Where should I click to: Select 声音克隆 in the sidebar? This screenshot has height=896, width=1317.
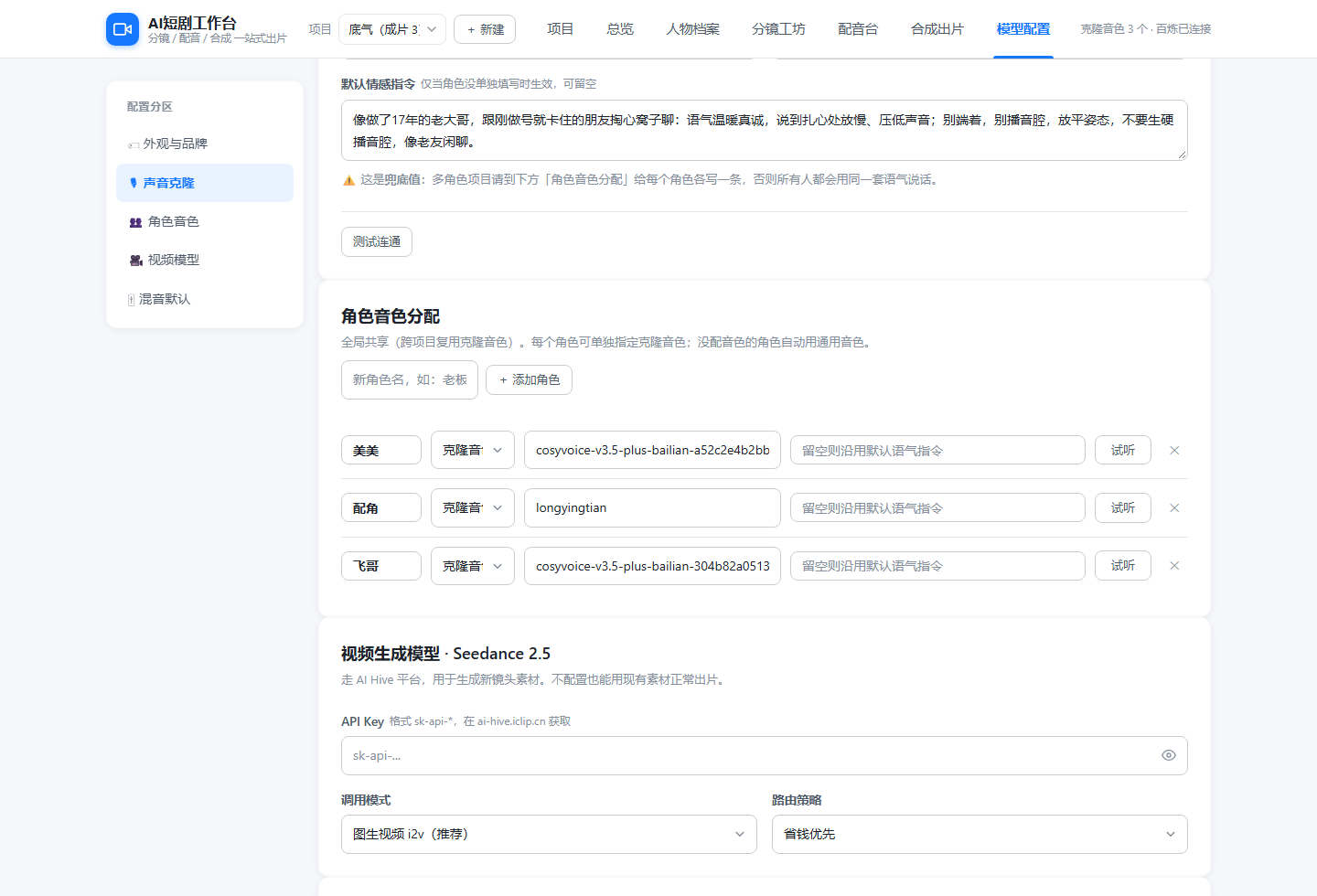coord(205,183)
